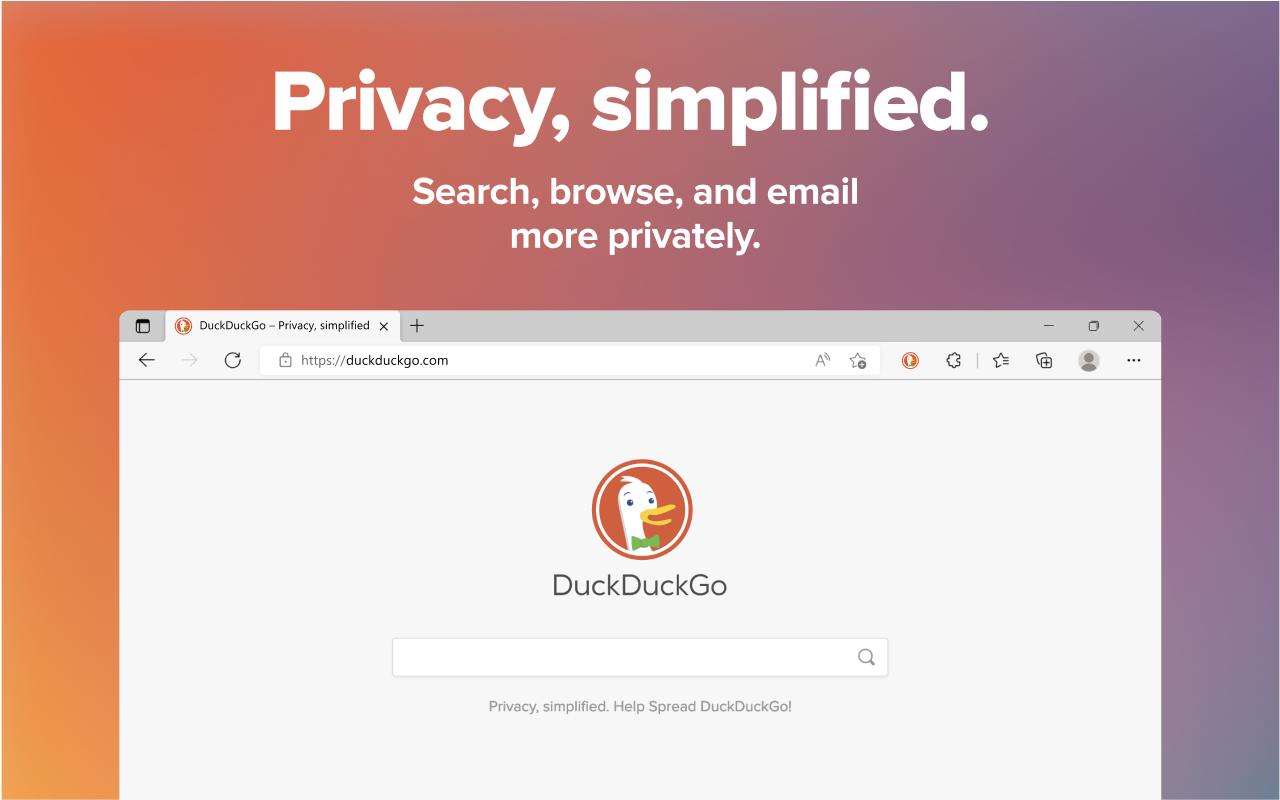Click the browser back arrow

(147, 360)
